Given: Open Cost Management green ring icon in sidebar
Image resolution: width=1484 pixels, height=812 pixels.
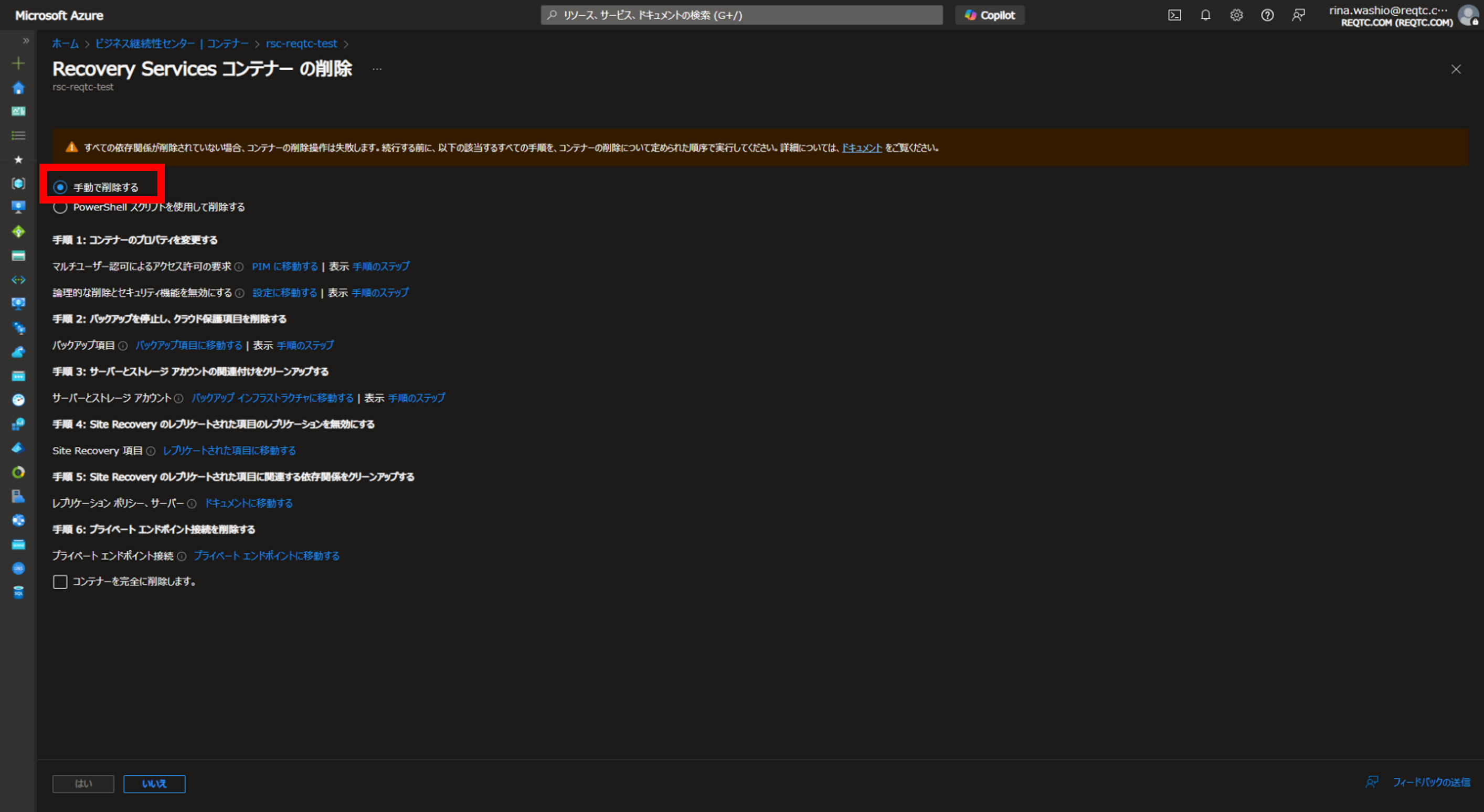Looking at the screenshot, I should (x=18, y=472).
